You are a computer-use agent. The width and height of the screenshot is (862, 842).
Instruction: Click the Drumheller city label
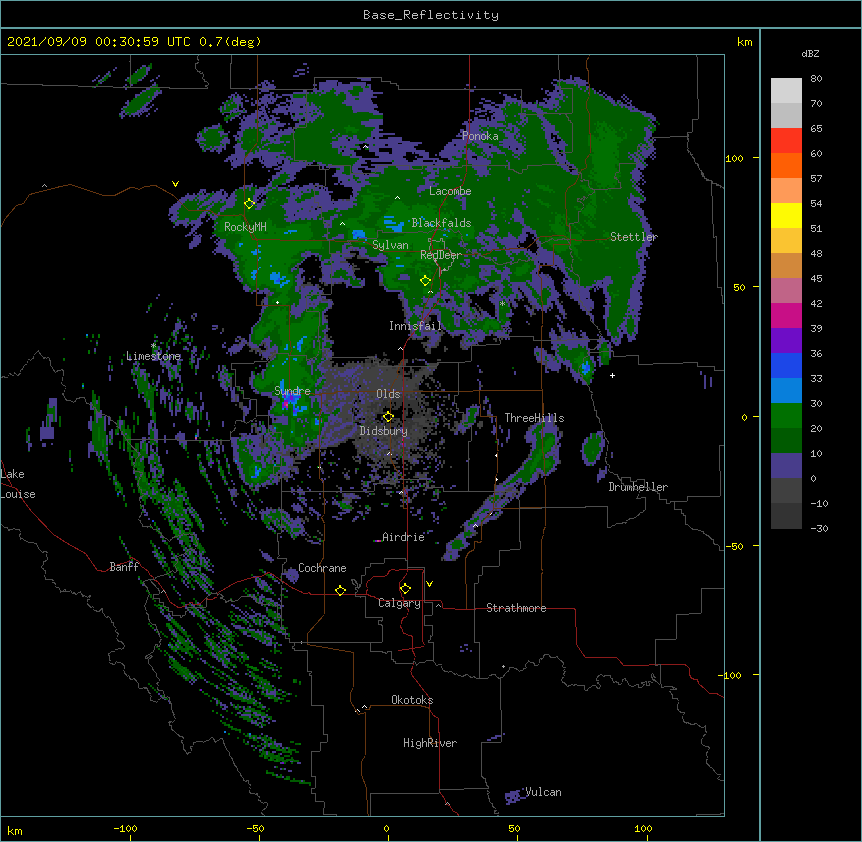[638, 487]
